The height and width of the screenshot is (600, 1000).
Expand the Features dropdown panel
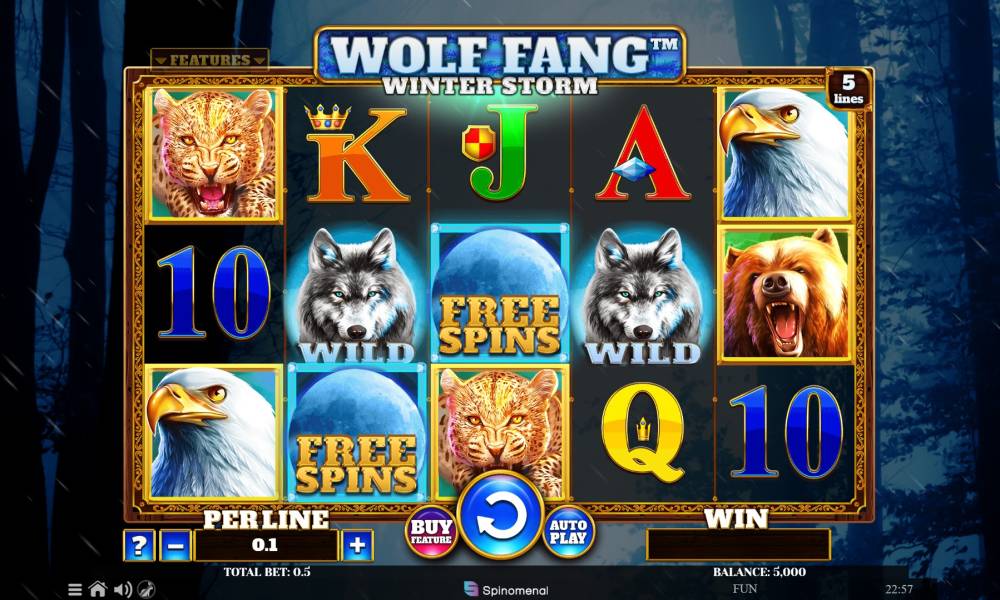click(210, 60)
